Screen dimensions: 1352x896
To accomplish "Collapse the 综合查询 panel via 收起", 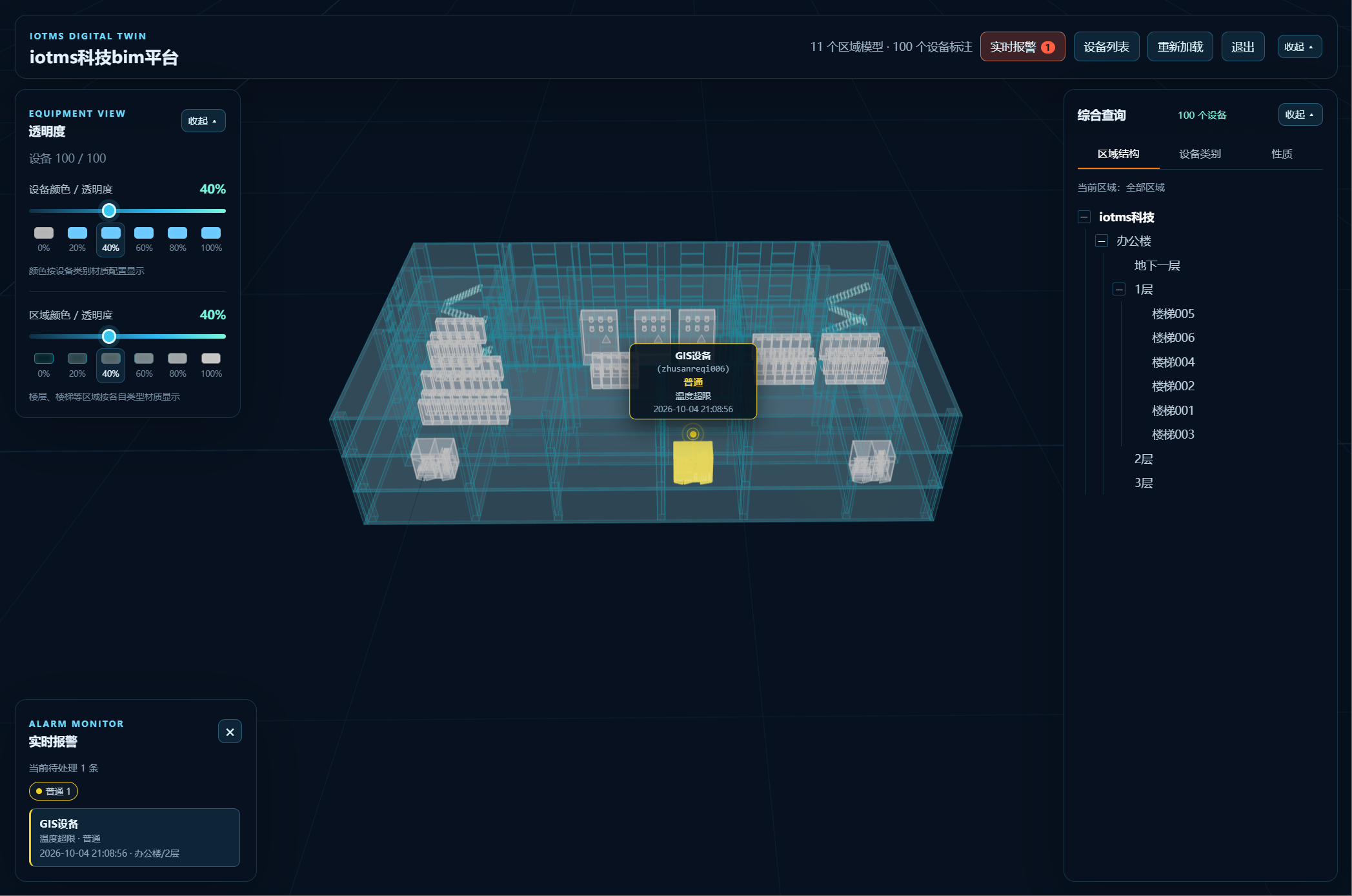I will 1300,114.
